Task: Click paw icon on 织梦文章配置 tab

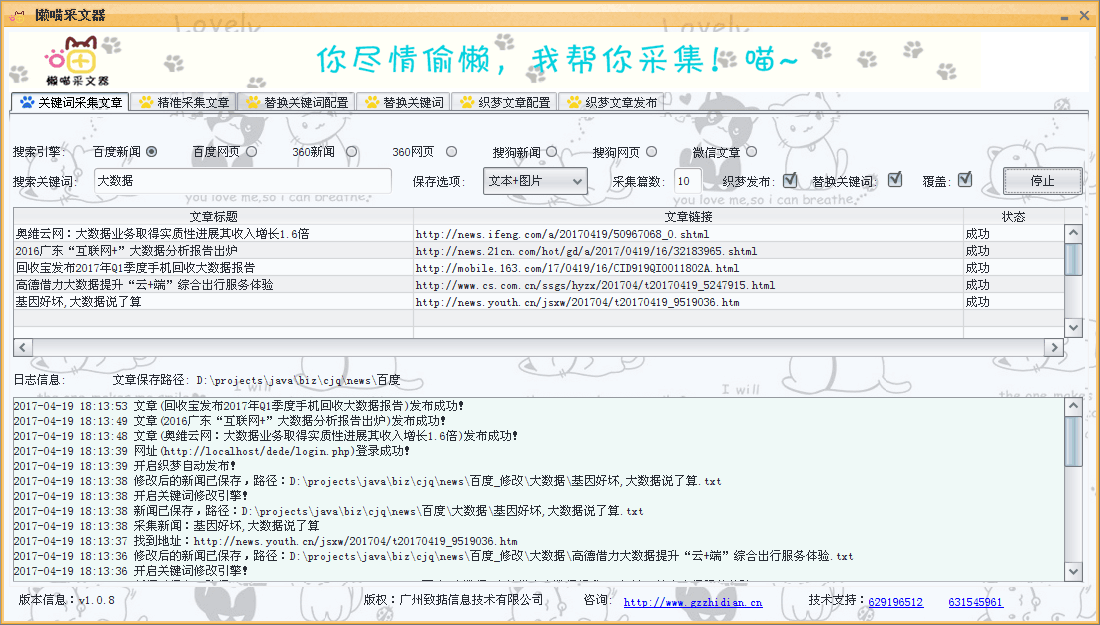Action: click(x=467, y=102)
